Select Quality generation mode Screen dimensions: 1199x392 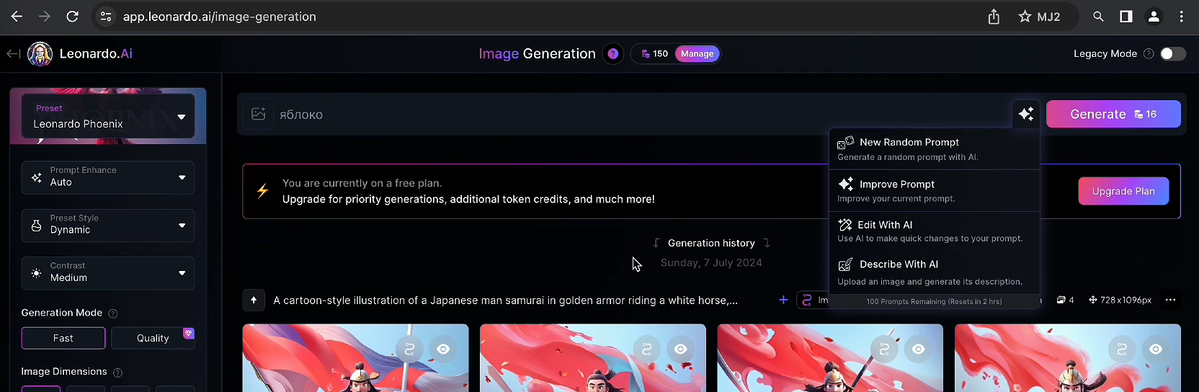153,338
